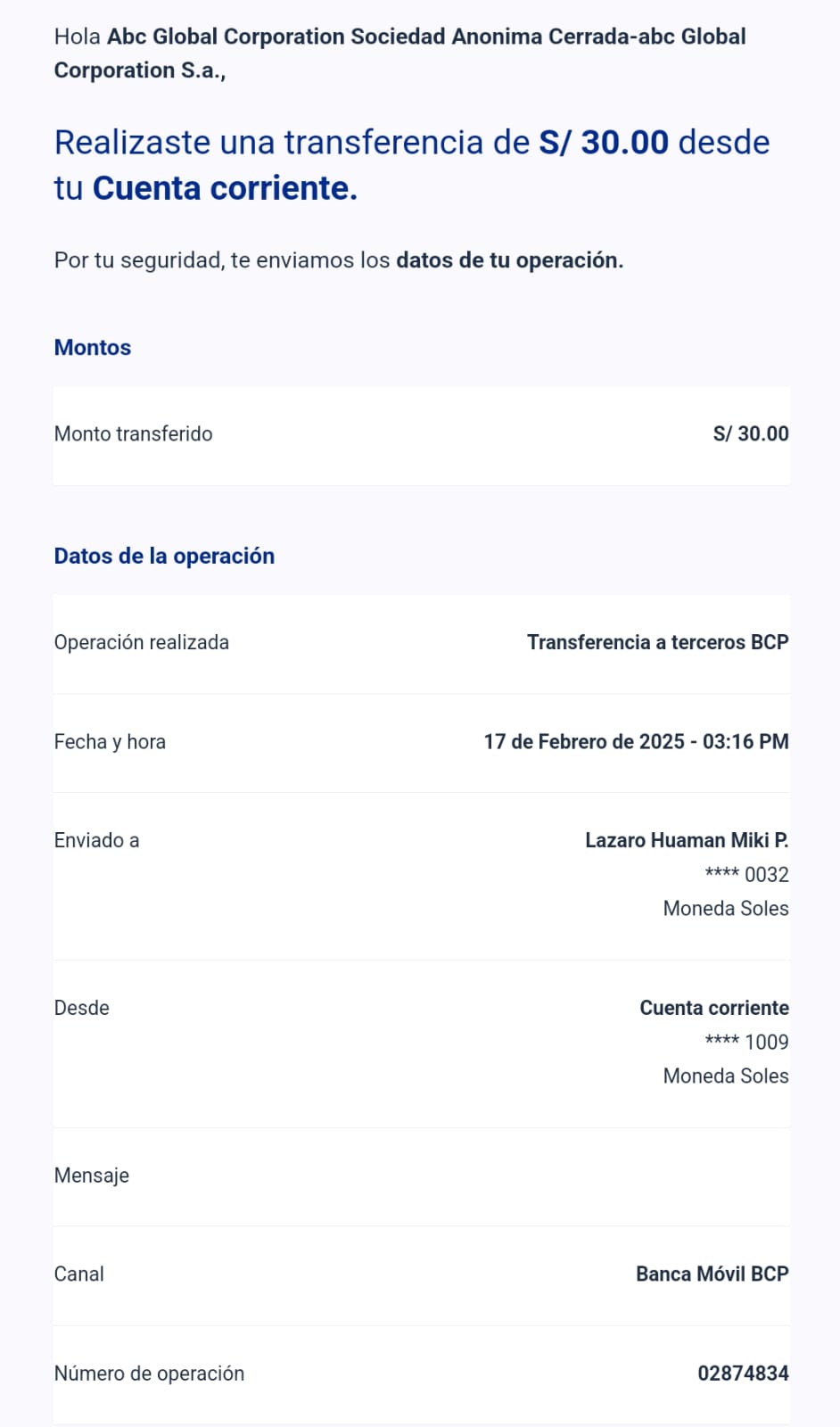The image size is (840, 1427).
Task: Select the "Banca Móvil BCP" channel value
Action: [x=712, y=1274]
